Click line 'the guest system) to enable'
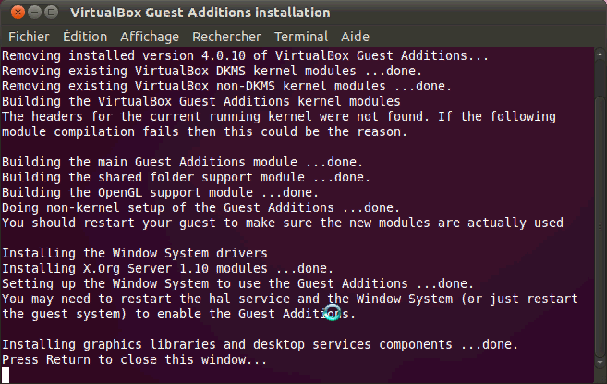Screen dimensions: 607x384 point(178,314)
